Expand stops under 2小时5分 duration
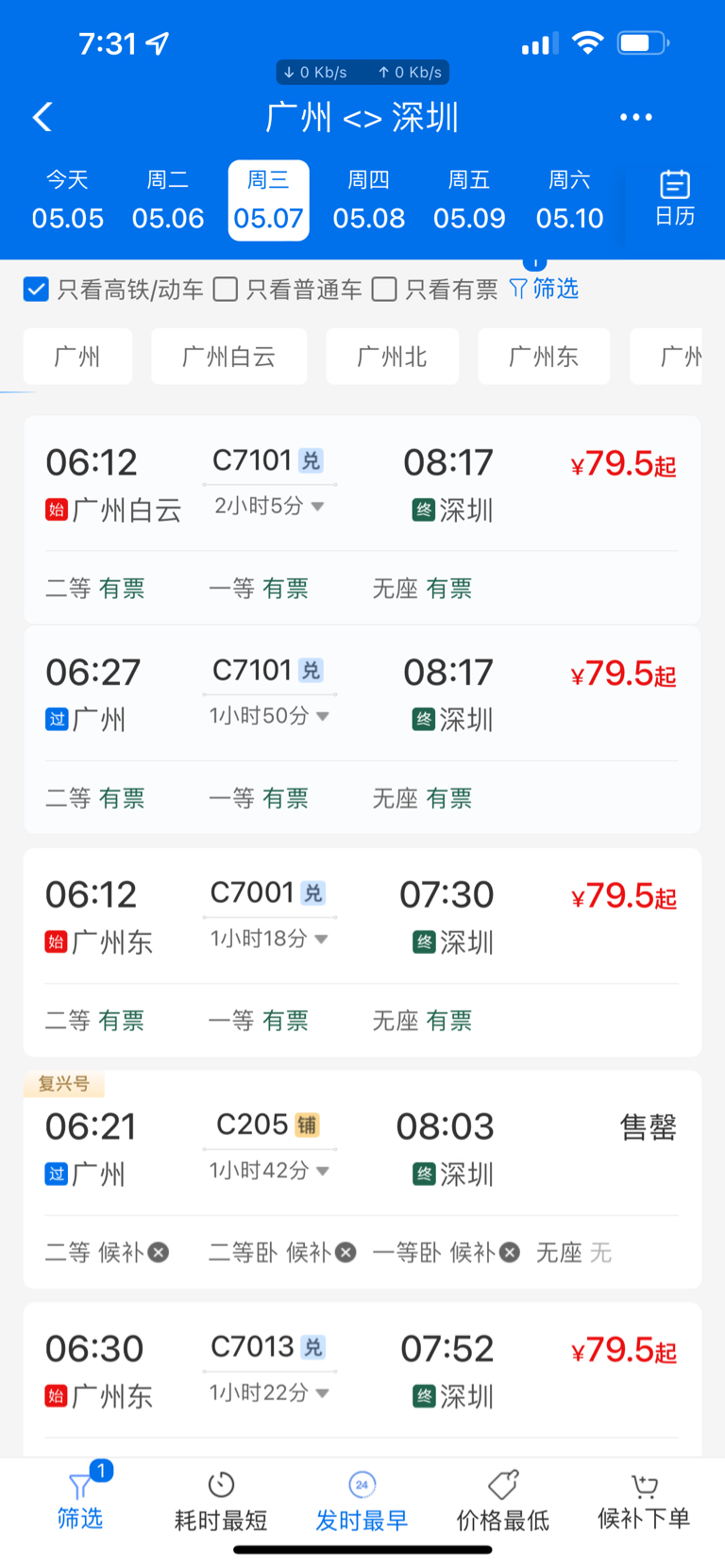The height and width of the screenshot is (1568, 725). click(318, 507)
